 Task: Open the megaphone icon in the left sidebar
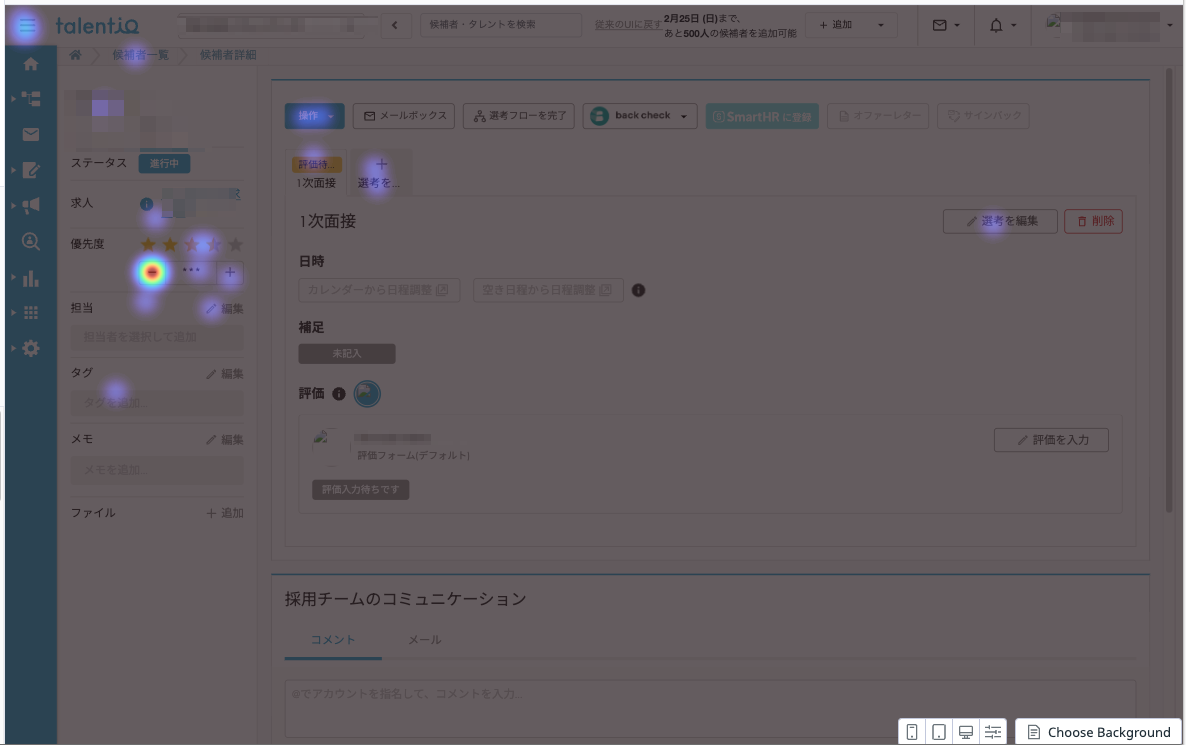coord(31,206)
